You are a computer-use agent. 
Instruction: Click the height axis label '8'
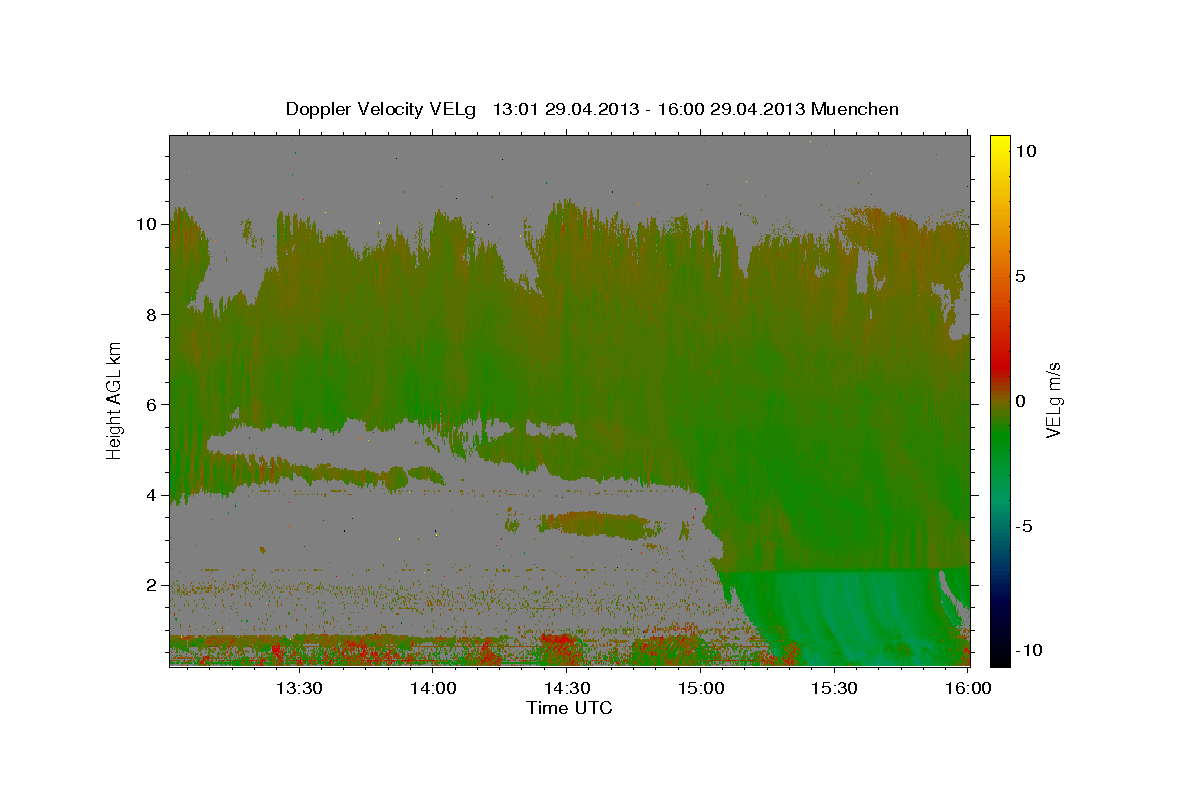152,314
